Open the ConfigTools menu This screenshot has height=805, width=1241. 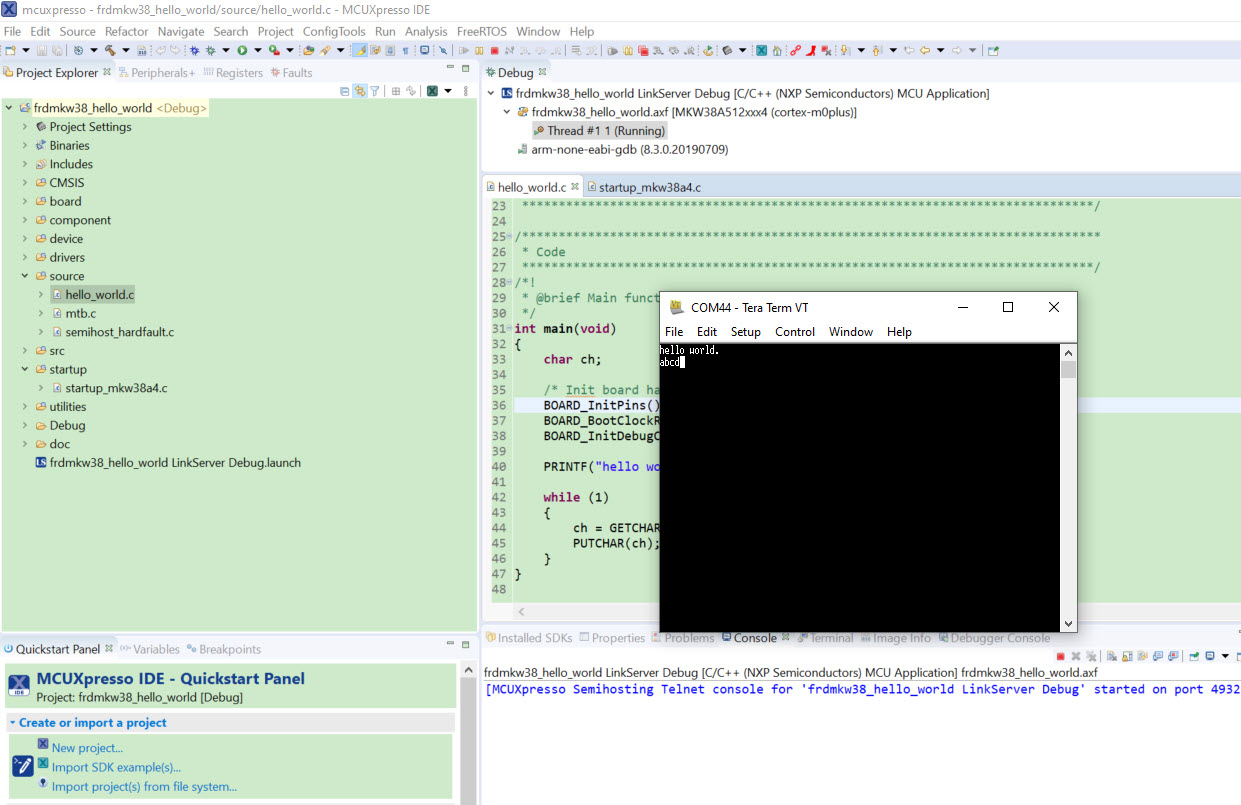click(x=334, y=31)
